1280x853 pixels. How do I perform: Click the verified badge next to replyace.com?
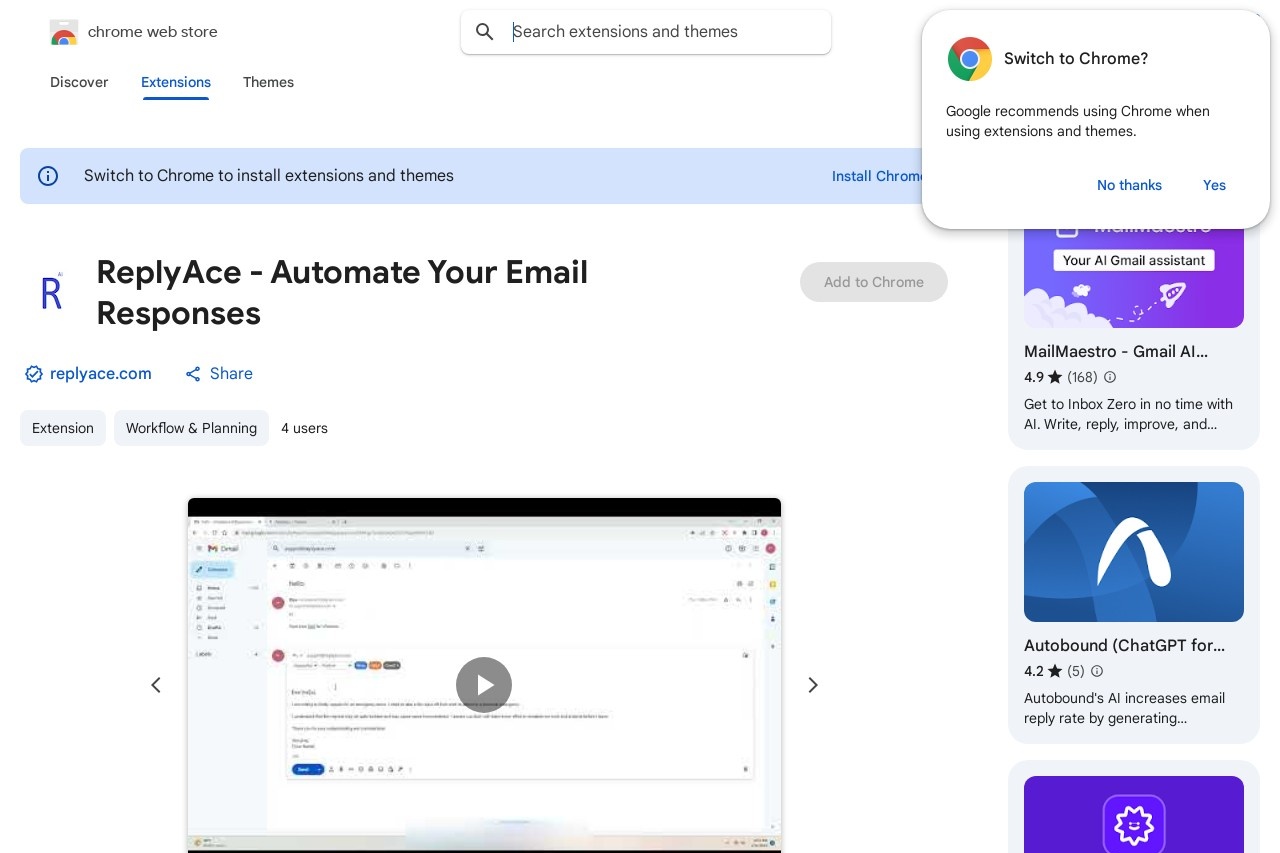coord(34,374)
